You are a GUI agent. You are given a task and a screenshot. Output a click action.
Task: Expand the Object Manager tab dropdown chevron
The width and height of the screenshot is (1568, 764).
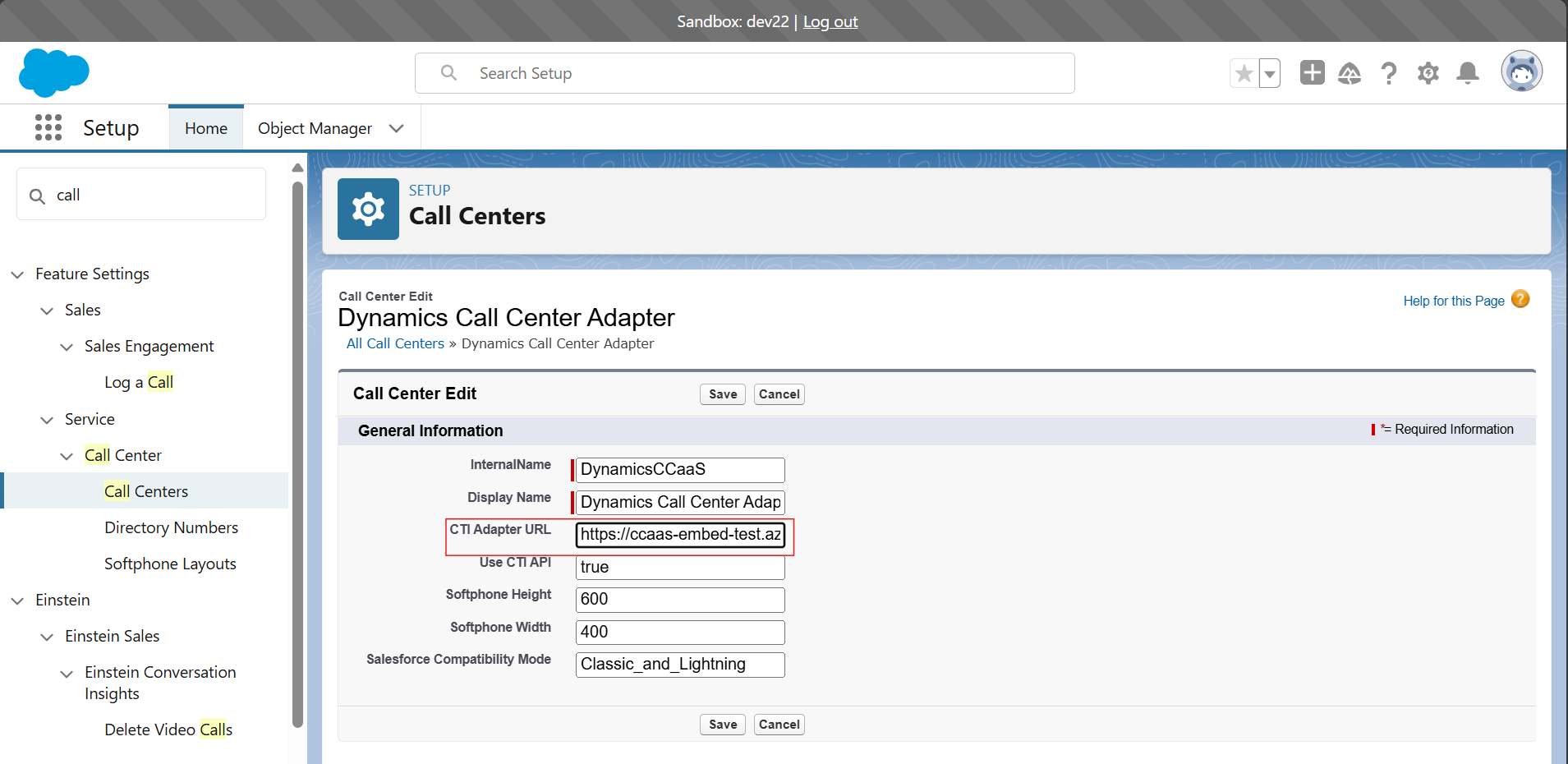click(397, 128)
